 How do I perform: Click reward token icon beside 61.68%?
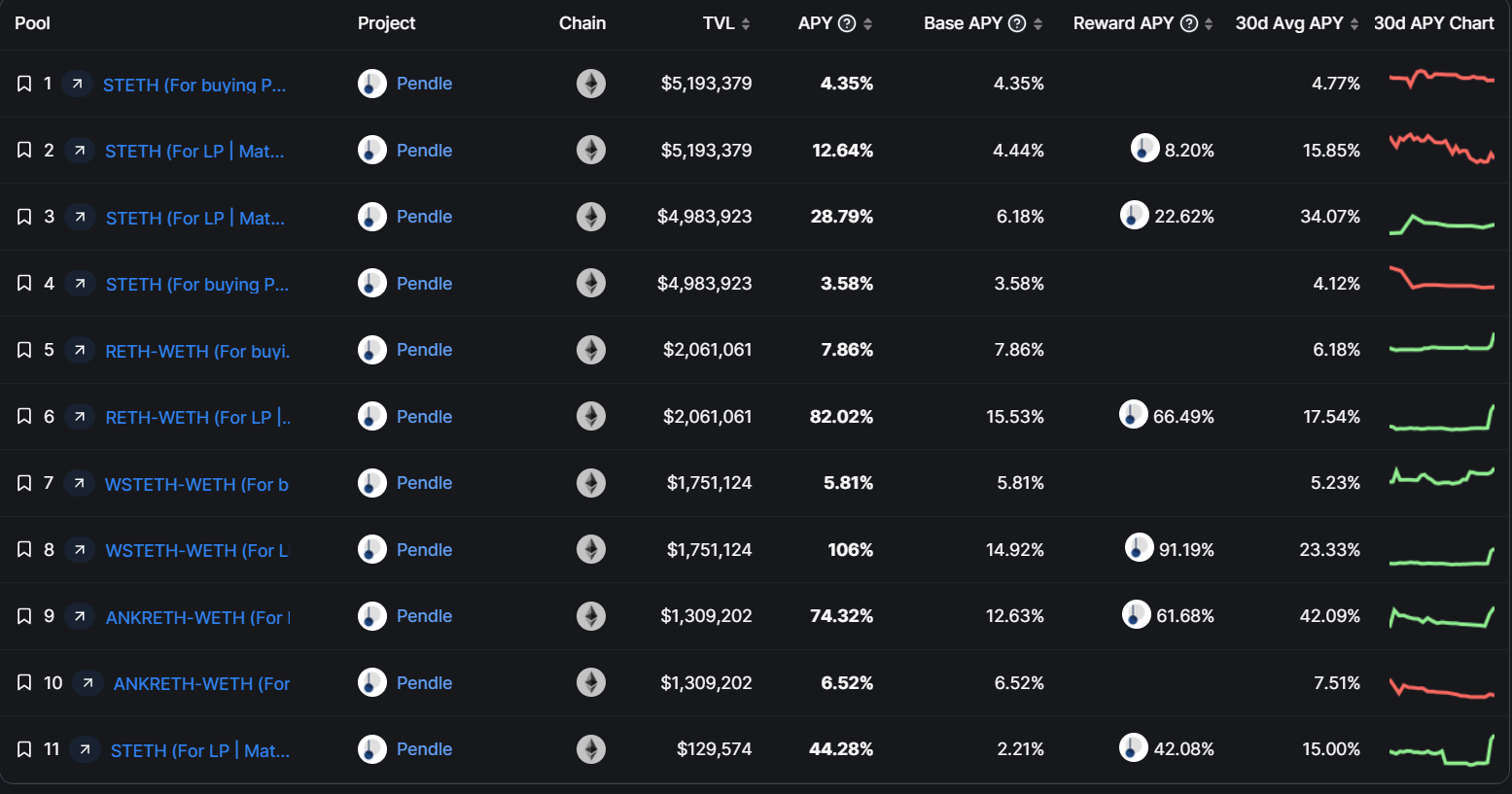click(x=1137, y=613)
